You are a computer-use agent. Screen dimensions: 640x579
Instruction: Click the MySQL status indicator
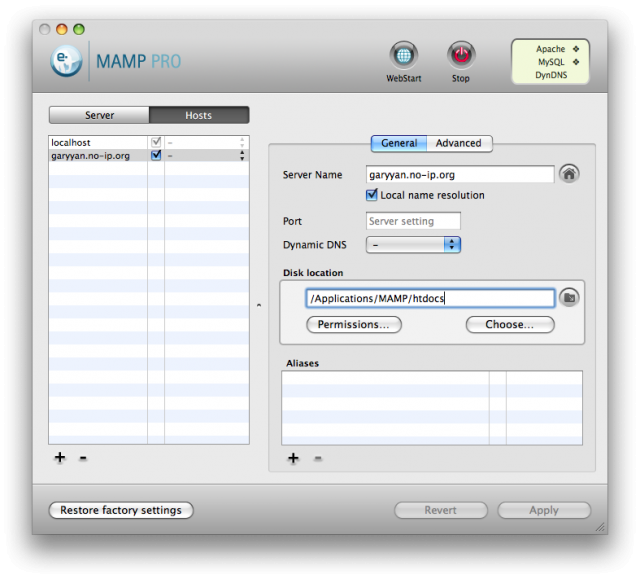(576, 62)
